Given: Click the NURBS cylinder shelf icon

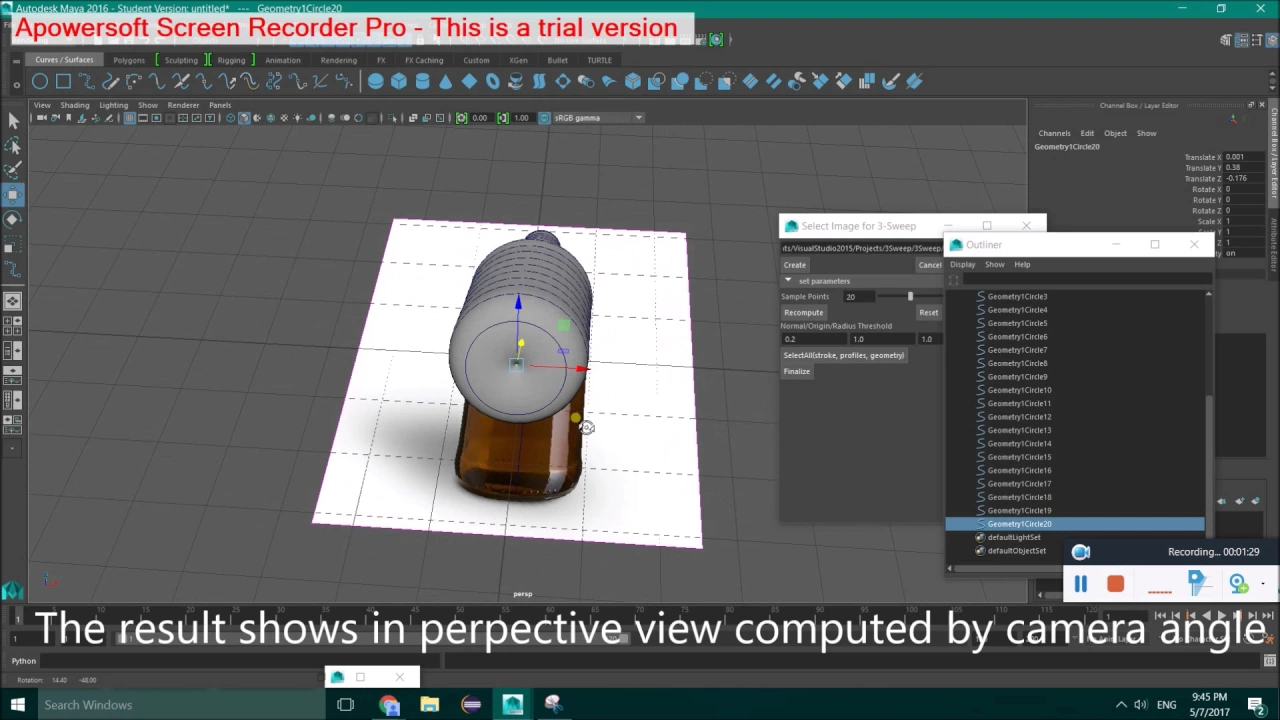Looking at the screenshot, I should (422, 81).
